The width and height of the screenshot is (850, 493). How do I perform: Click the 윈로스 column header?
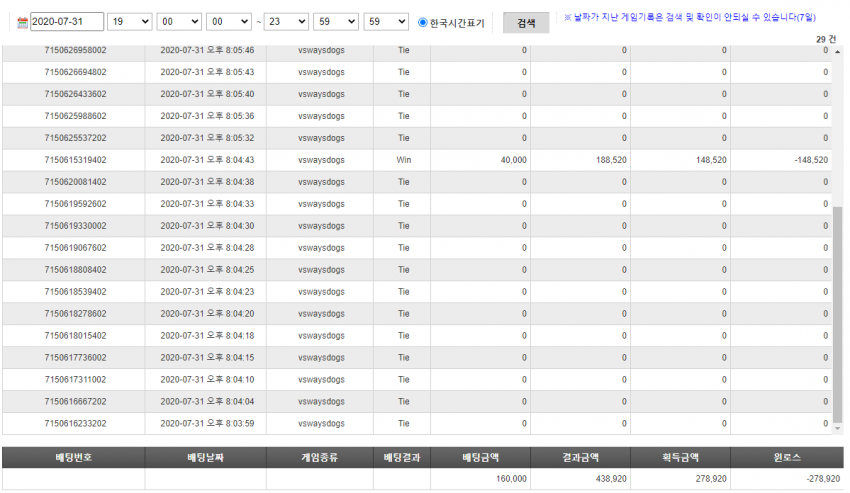click(x=787, y=457)
